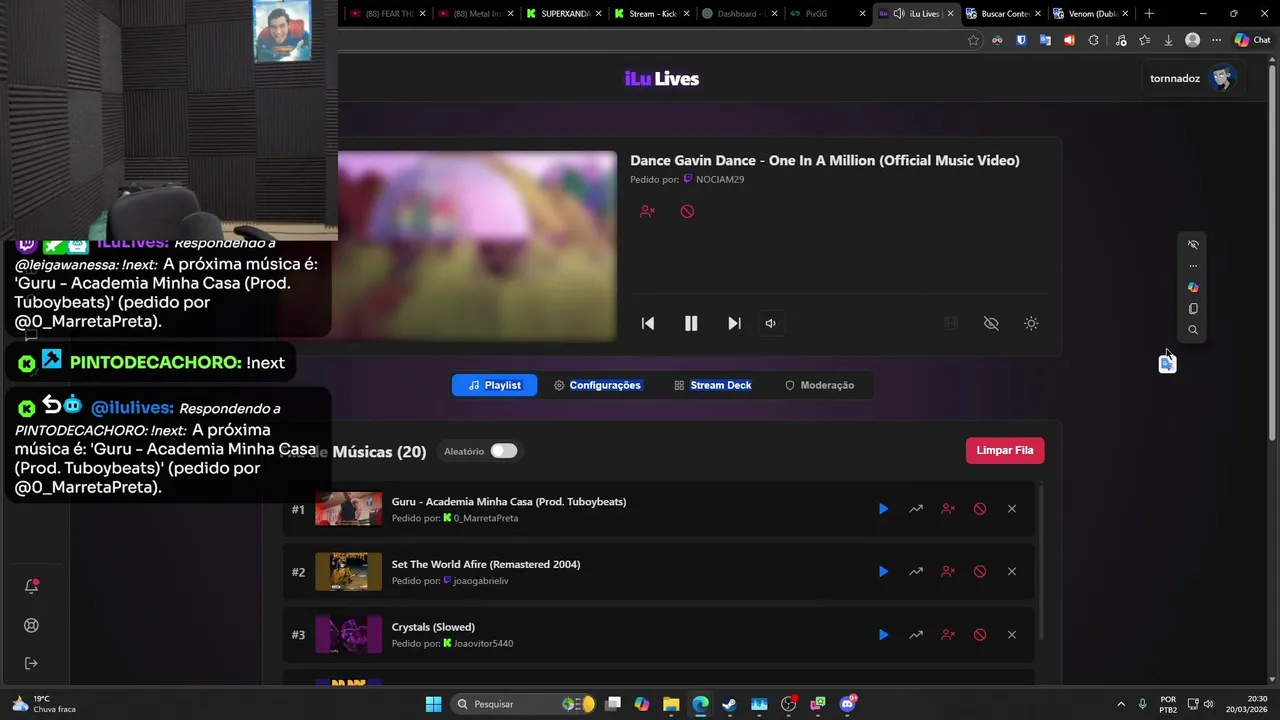The height and width of the screenshot is (720, 1280).
Task: Click the floating translate icon
Action: coord(1167,364)
